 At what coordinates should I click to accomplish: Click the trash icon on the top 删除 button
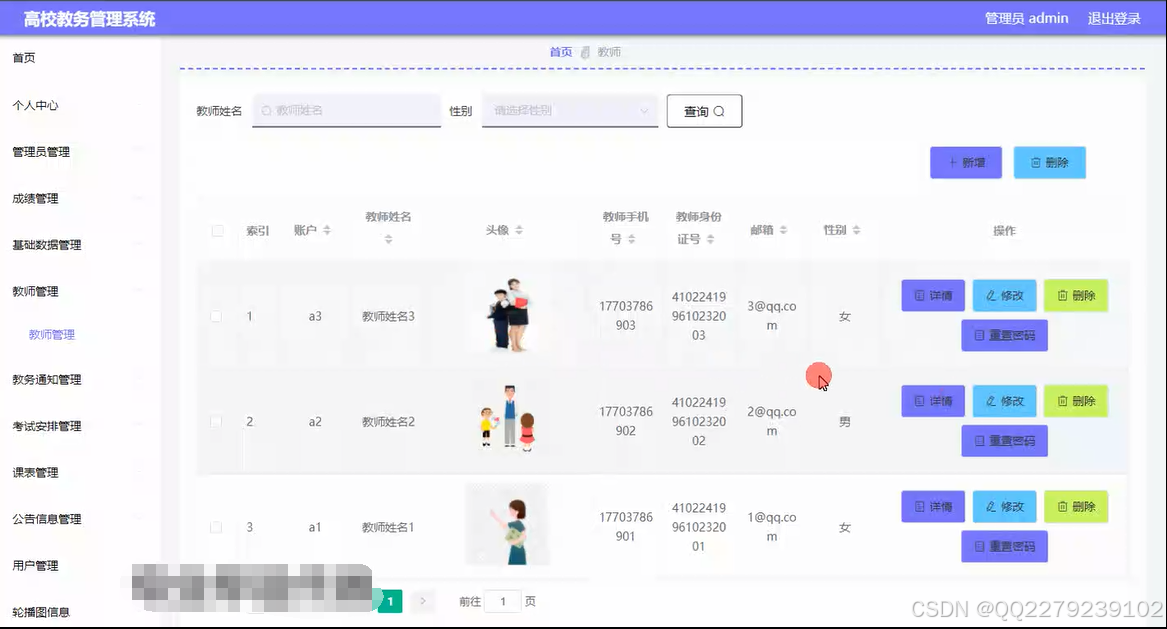1036,162
